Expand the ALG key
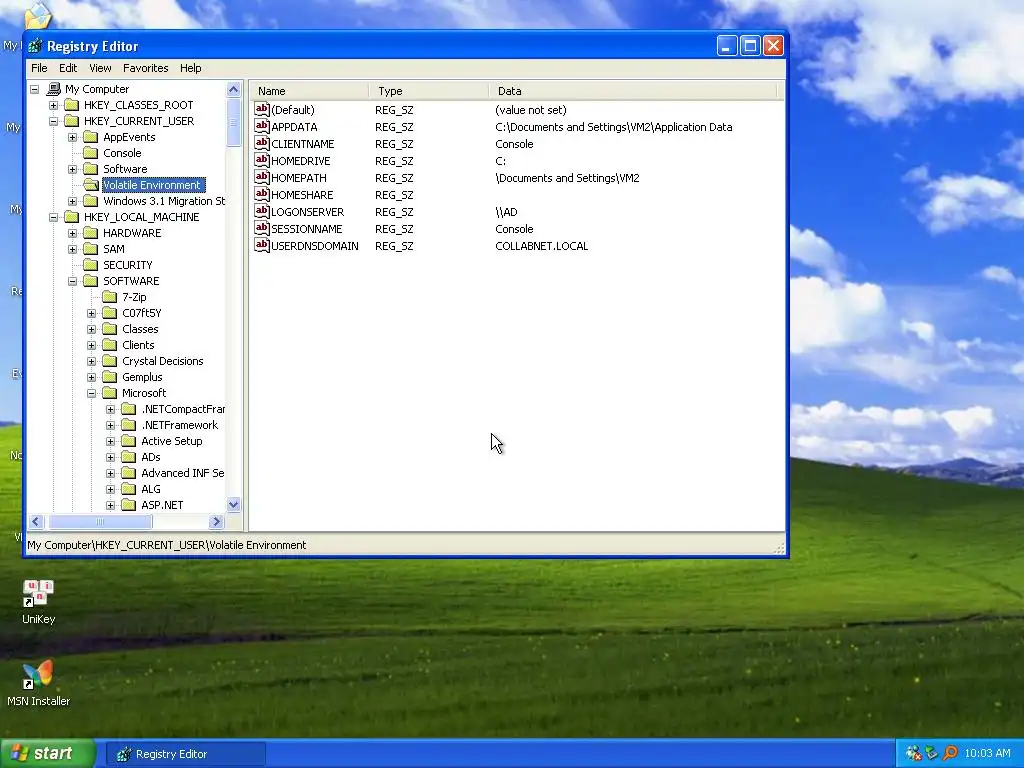The image size is (1024, 768). pos(110,489)
